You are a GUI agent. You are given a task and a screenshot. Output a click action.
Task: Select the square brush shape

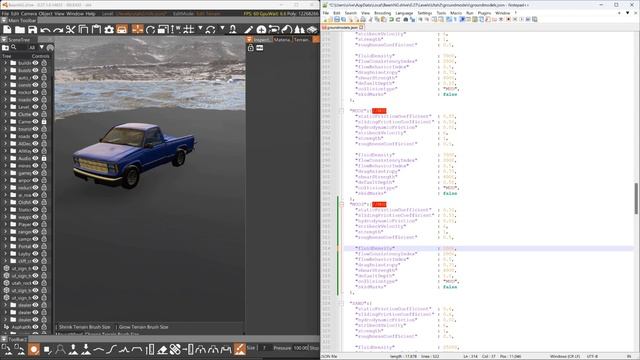(x=47, y=349)
